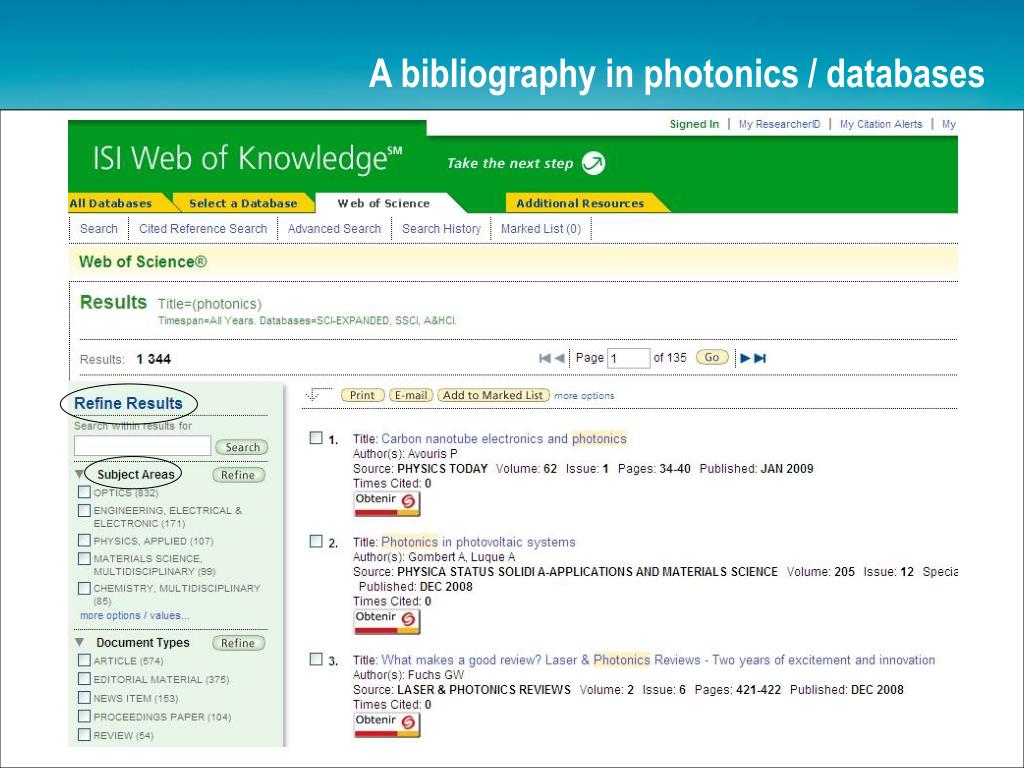The width and height of the screenshot is (1024, 768).
Task: Open the Search sub-navigation item
Action: [99, 229]
